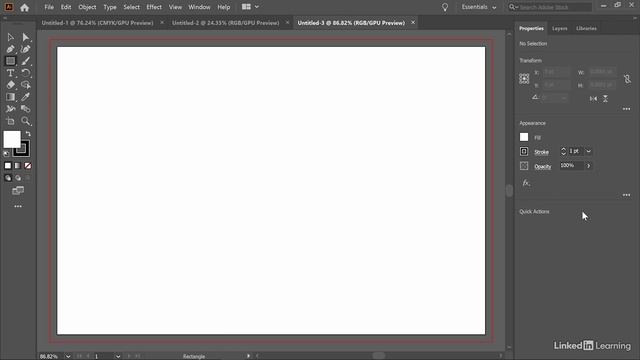640x360 pixels.
Task: Select the Pen tool
Action: click(x=11, y=49)
